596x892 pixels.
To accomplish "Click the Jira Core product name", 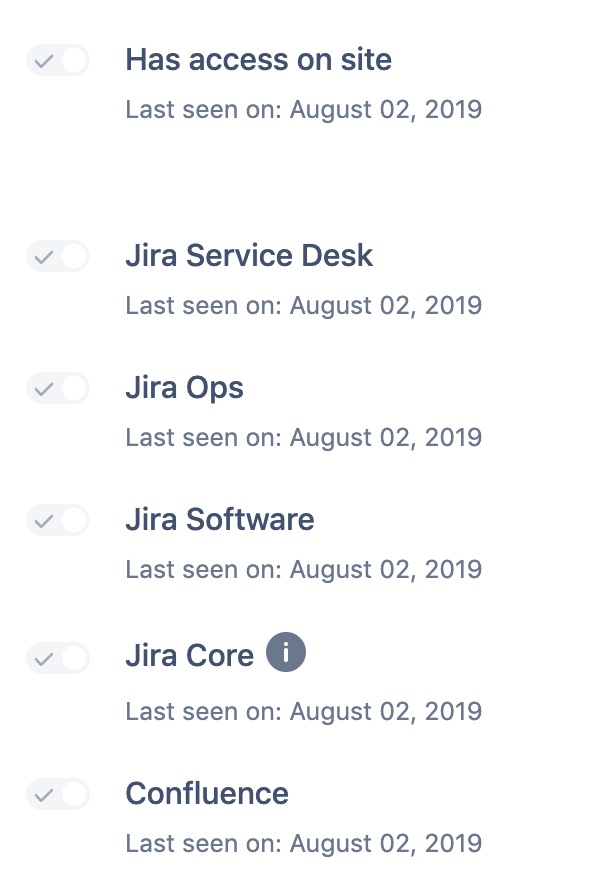I will click(x=189, y=655).
